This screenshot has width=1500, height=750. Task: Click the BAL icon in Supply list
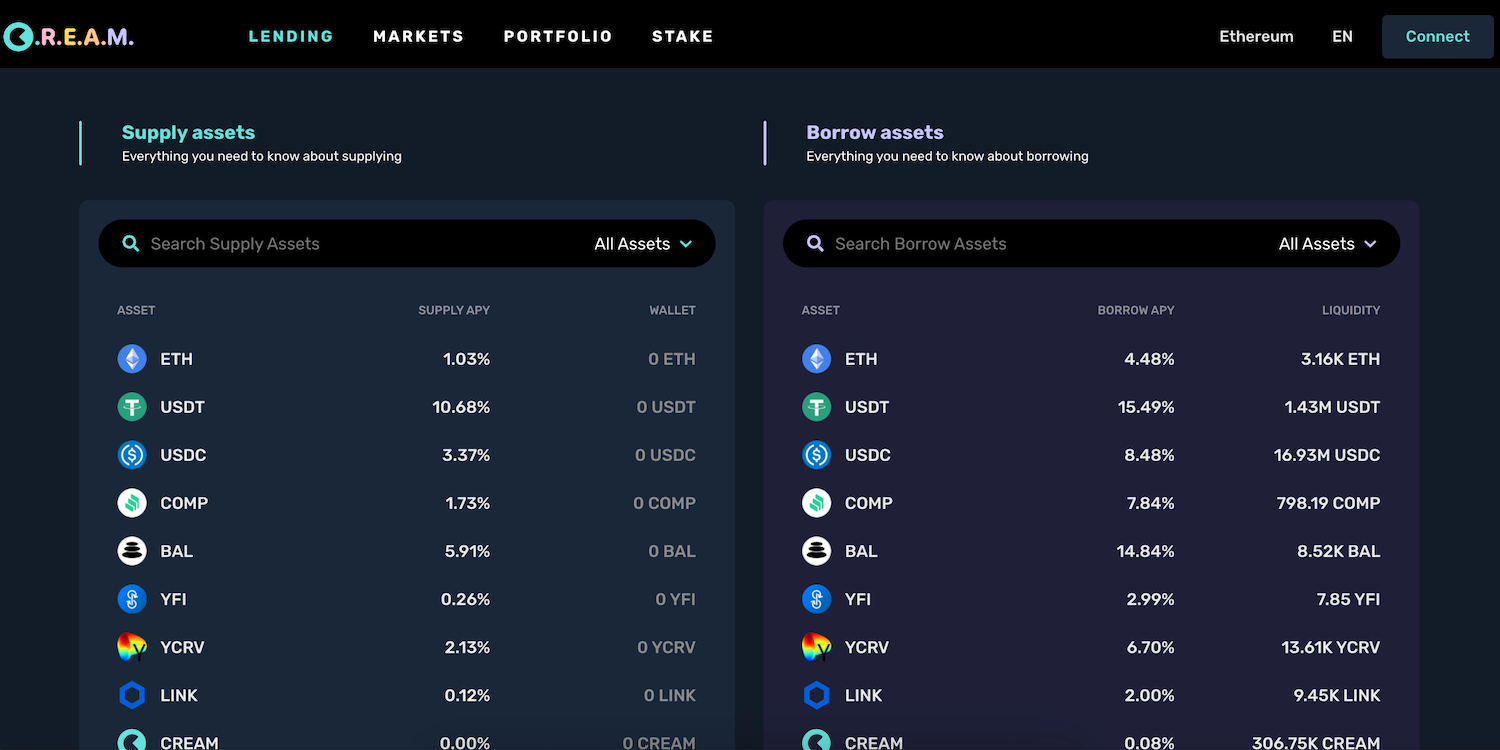point(132,551)
